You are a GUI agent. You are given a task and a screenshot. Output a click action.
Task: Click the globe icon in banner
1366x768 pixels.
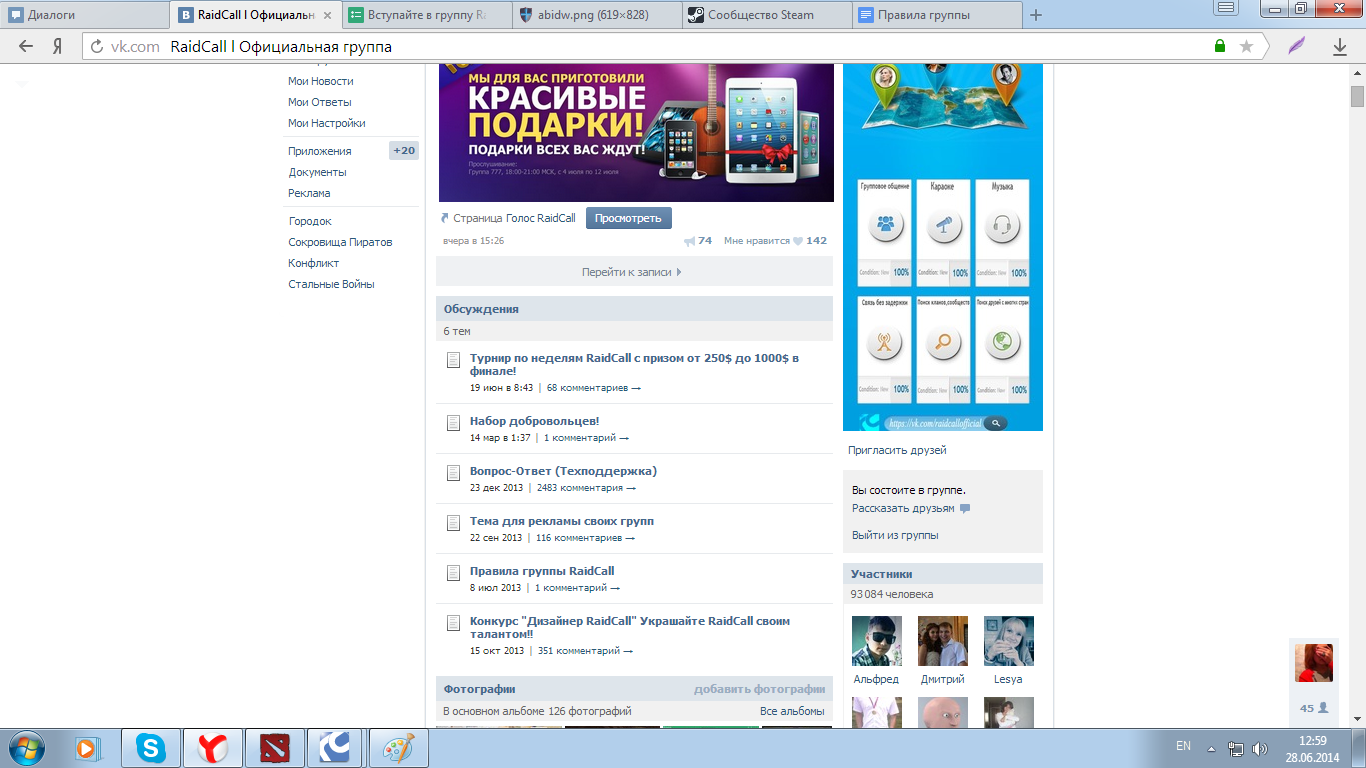click(1001, 344)
